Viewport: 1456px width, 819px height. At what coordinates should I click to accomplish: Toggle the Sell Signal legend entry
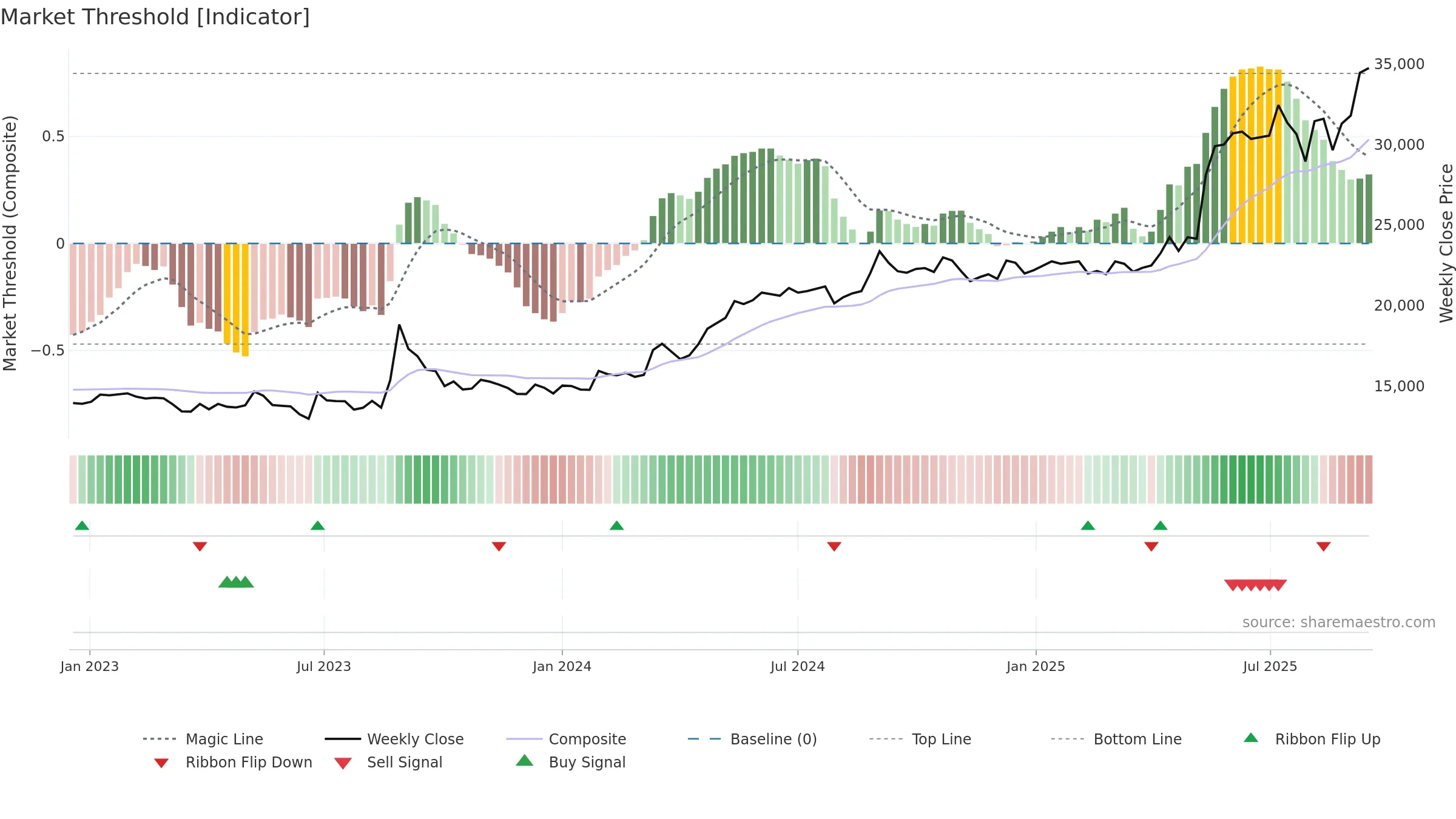[388, 762]
